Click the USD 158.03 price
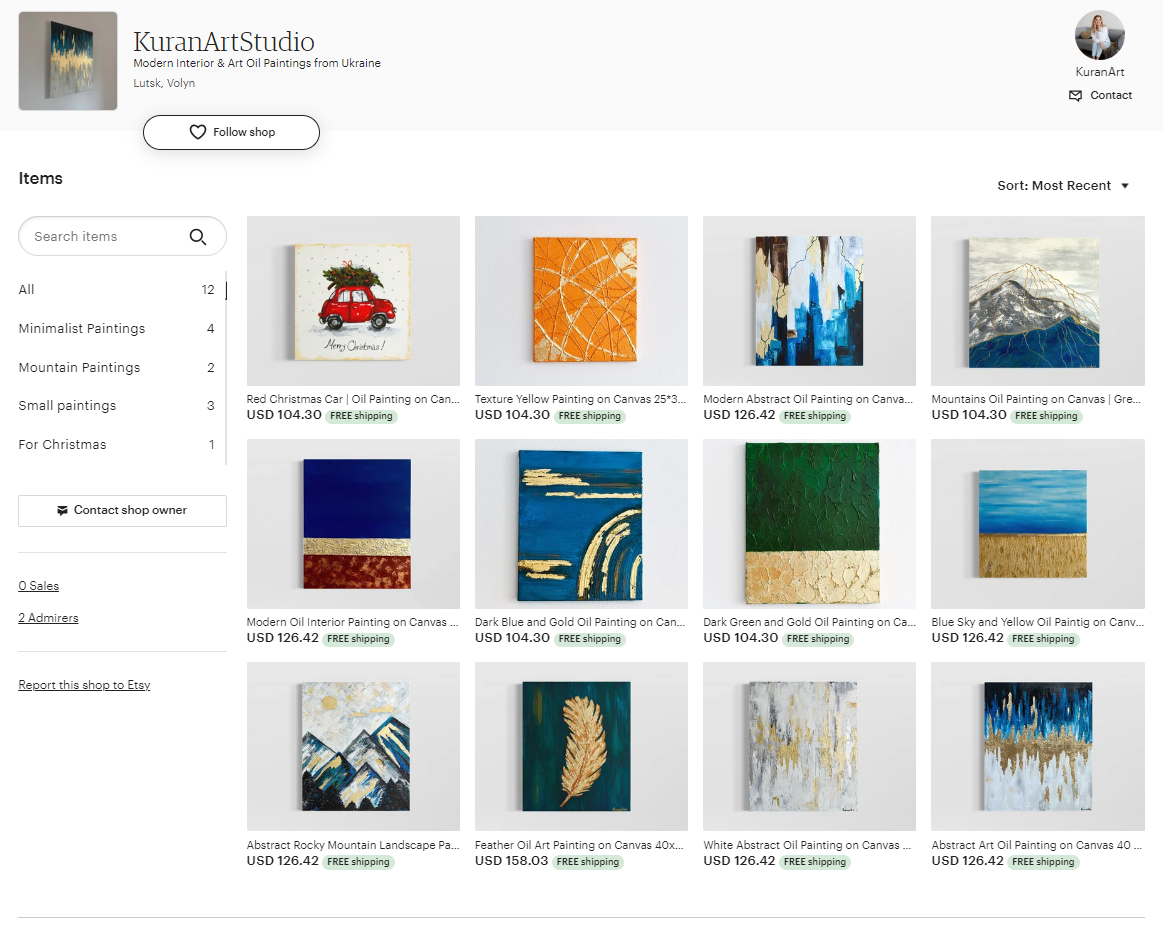Image resolution: width=1163 pixels, height=931 pixels. pos(512,861)
